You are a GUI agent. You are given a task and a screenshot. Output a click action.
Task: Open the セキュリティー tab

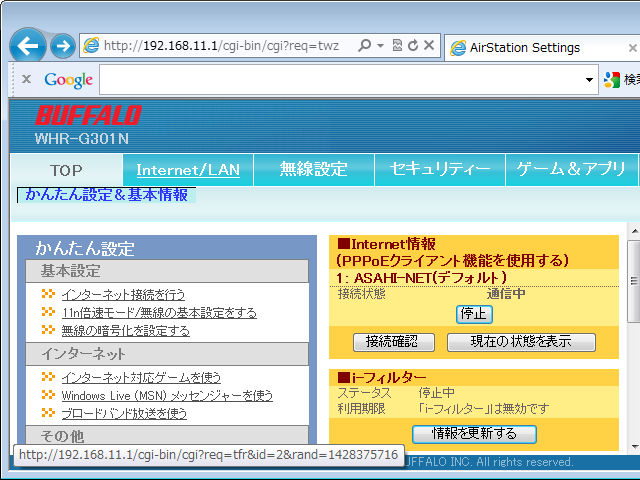click(440, 170)
